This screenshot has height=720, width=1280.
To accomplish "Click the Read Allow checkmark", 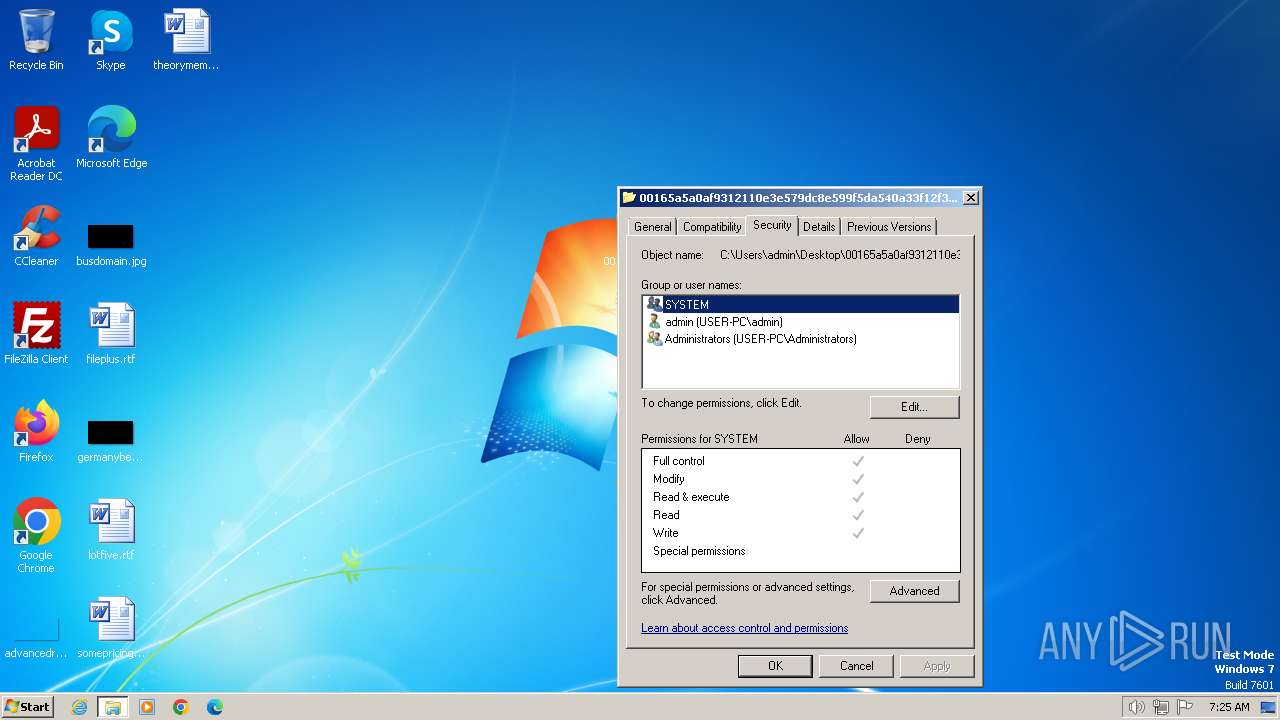I will point(857,515).
